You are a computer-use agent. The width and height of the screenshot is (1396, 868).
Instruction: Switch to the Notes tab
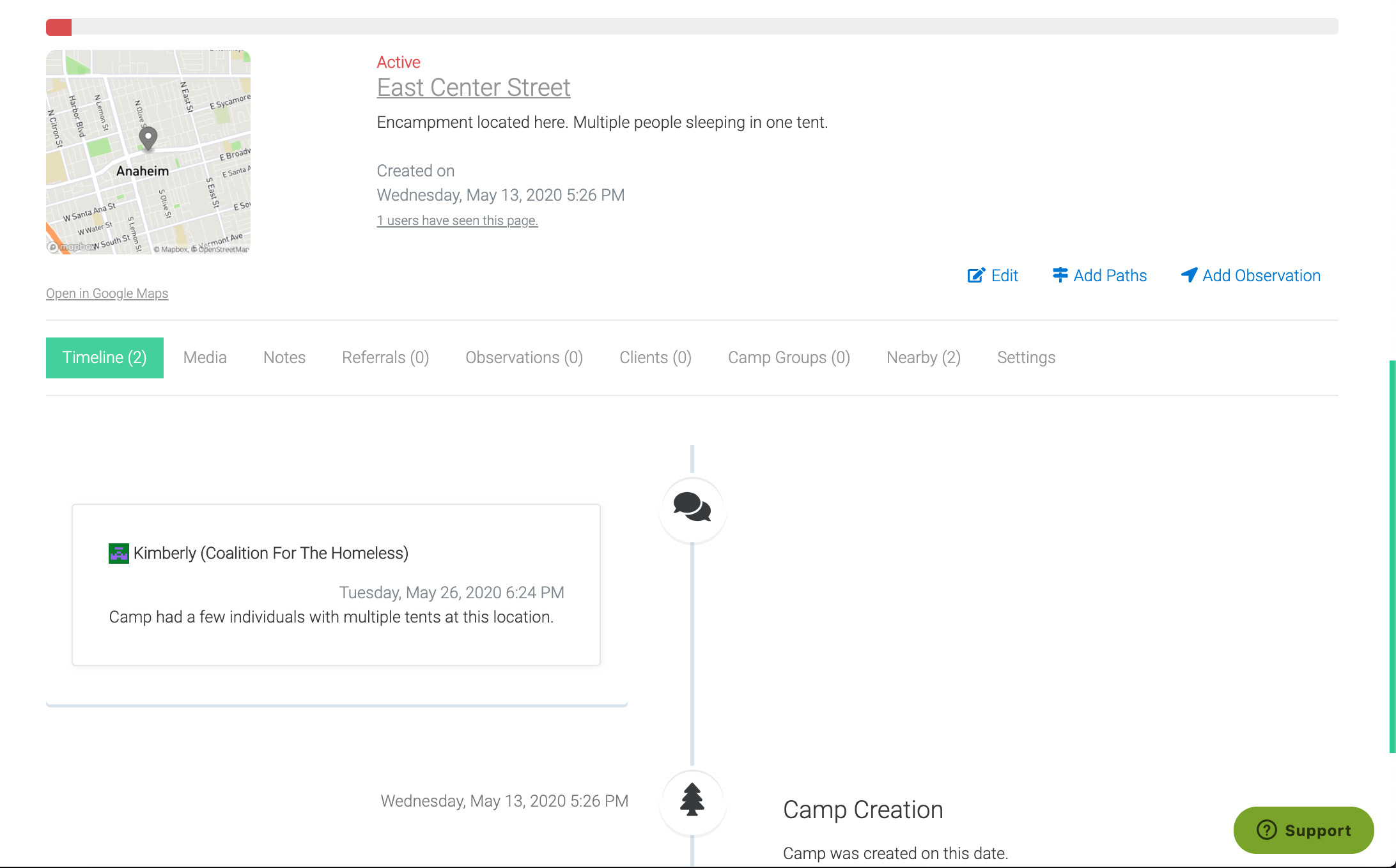(284, 357)
